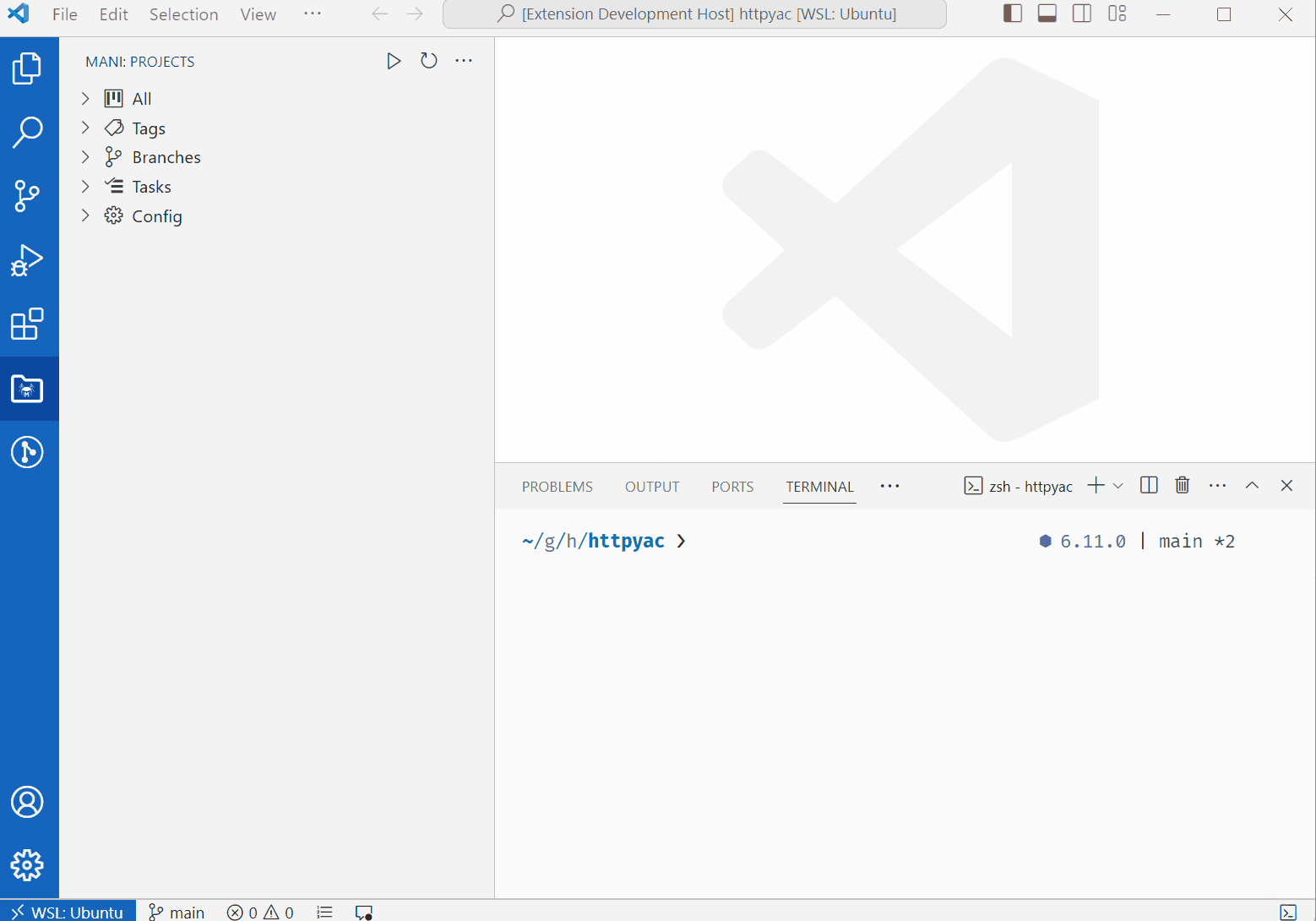
Task: Open the View menu
Action: (258, 14)
